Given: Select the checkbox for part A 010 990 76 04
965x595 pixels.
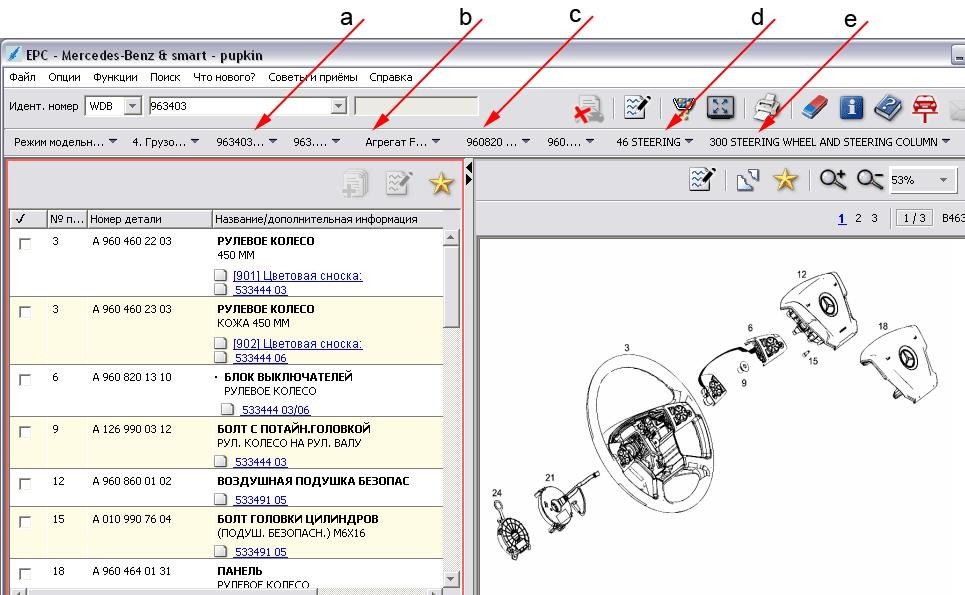Looking at the screenshot, I should pyautogui.click(x=25, y=522).
